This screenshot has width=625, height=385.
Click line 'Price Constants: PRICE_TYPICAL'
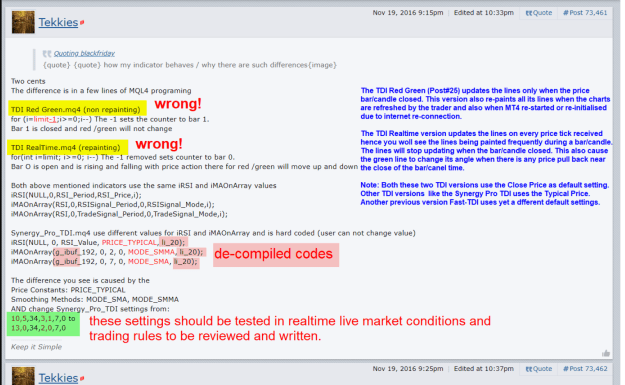[68, 290]
